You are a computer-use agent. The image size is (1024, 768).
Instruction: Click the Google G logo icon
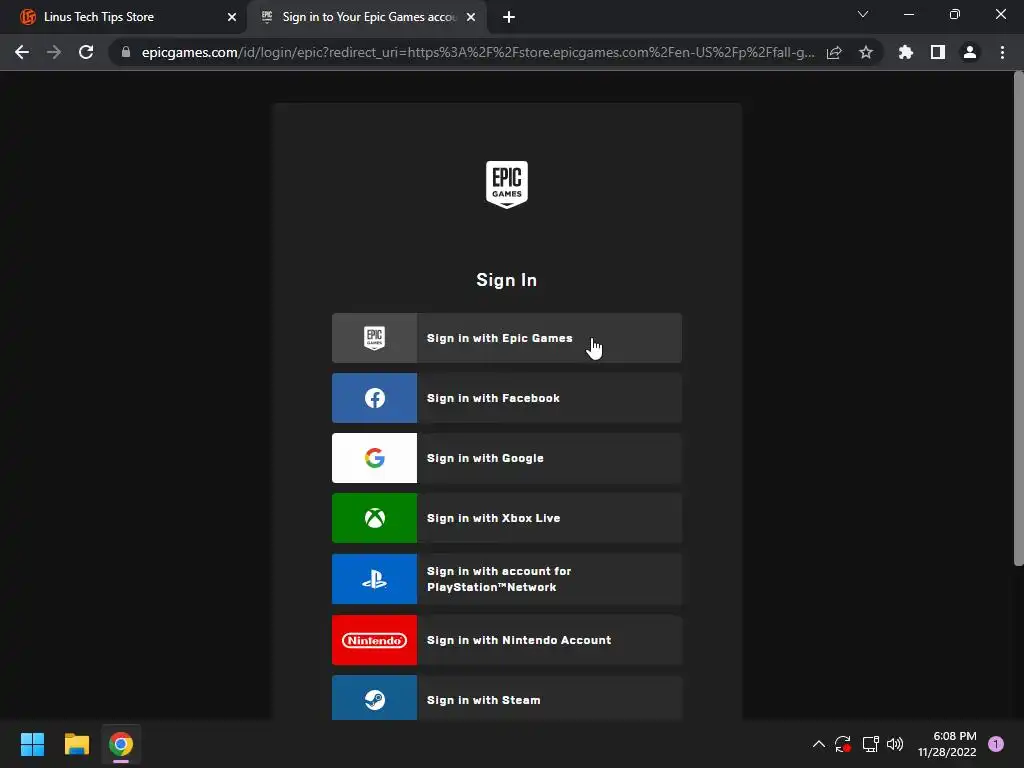tap(374, 458)
